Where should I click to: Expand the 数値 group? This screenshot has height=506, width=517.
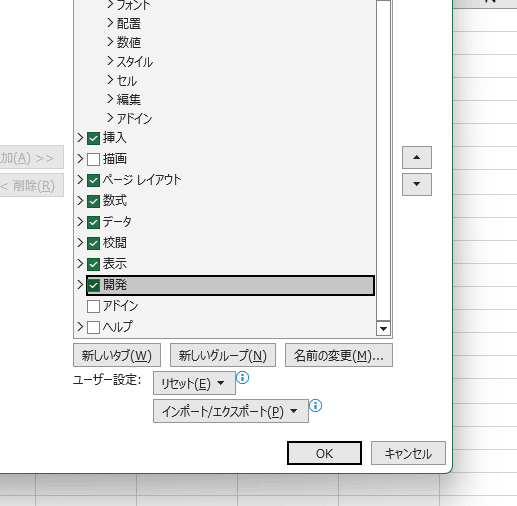tap(110, 42)
